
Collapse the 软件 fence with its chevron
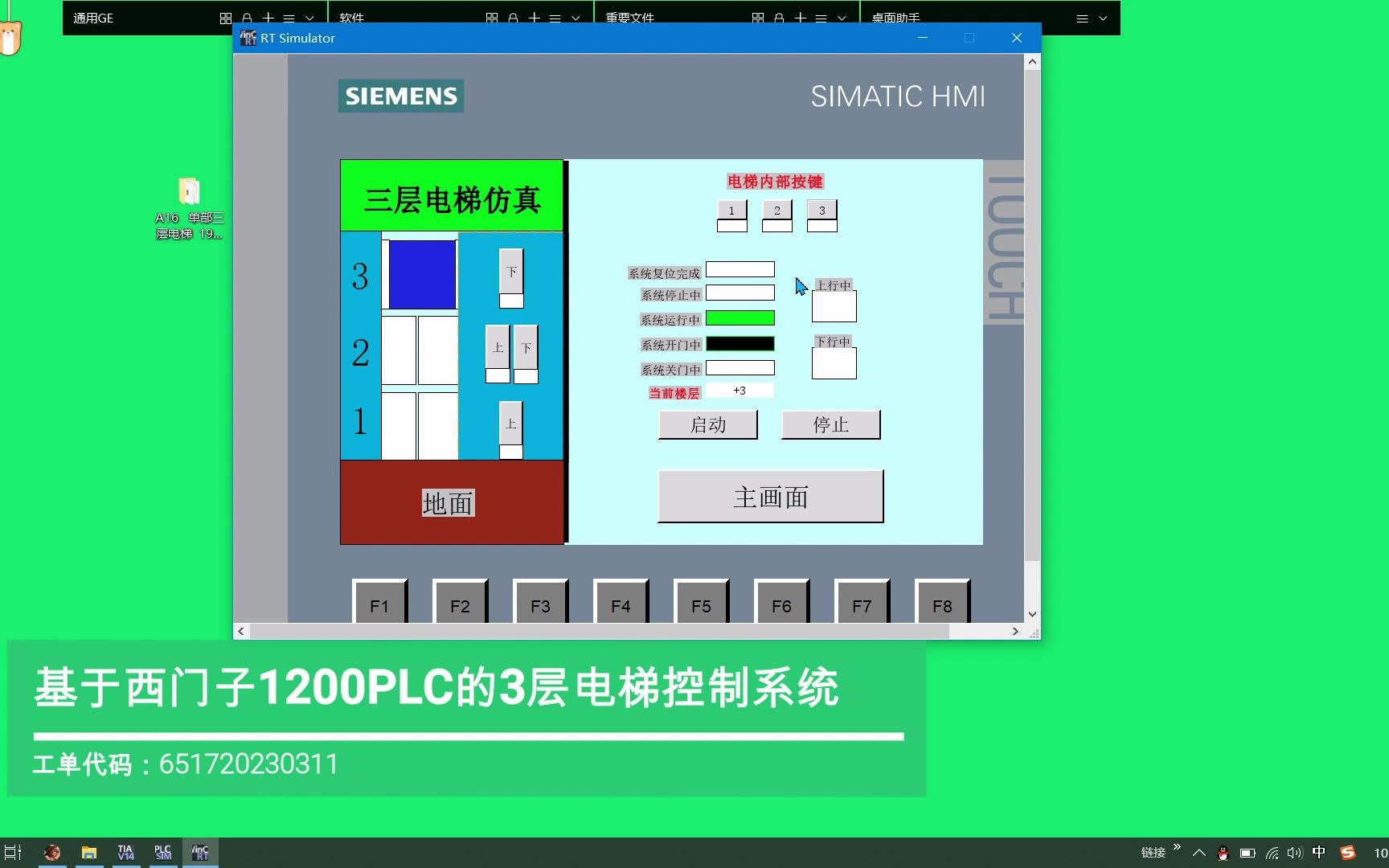[x=576, y=17]
